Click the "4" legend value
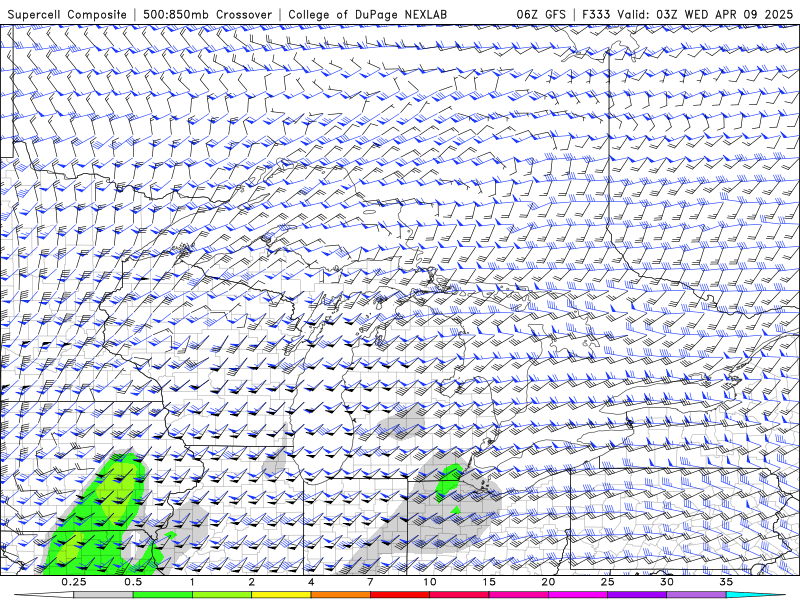 tap(311, 582)
